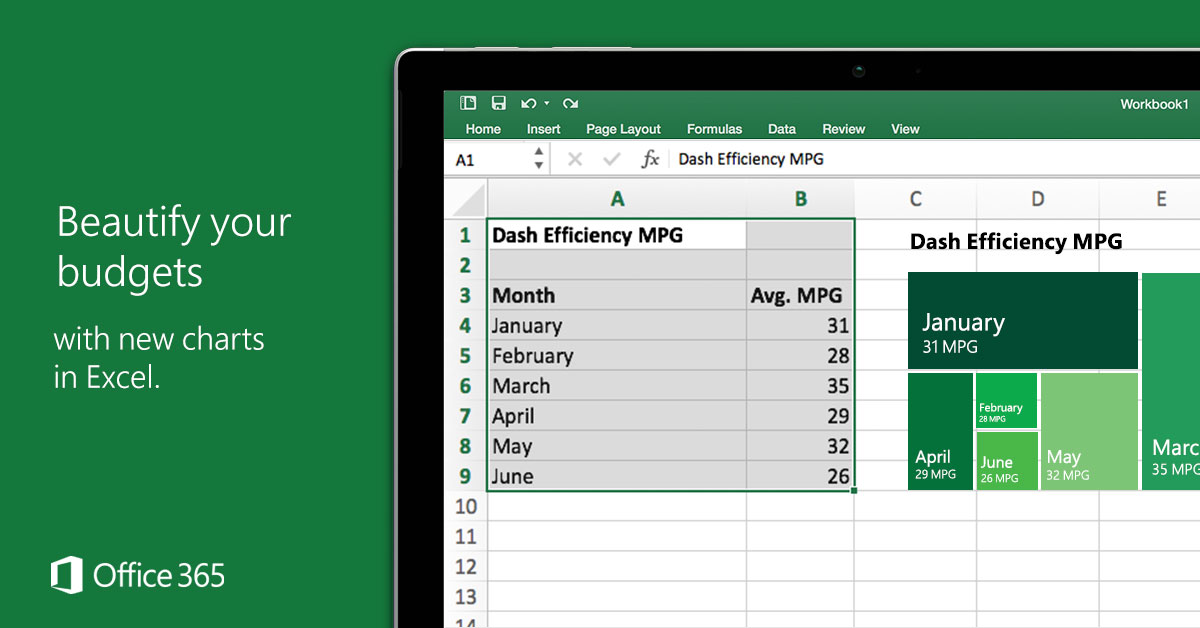1200x628 pixels.
Task: Click the selection fill handle below B9
Action: (x=854, y=490)
